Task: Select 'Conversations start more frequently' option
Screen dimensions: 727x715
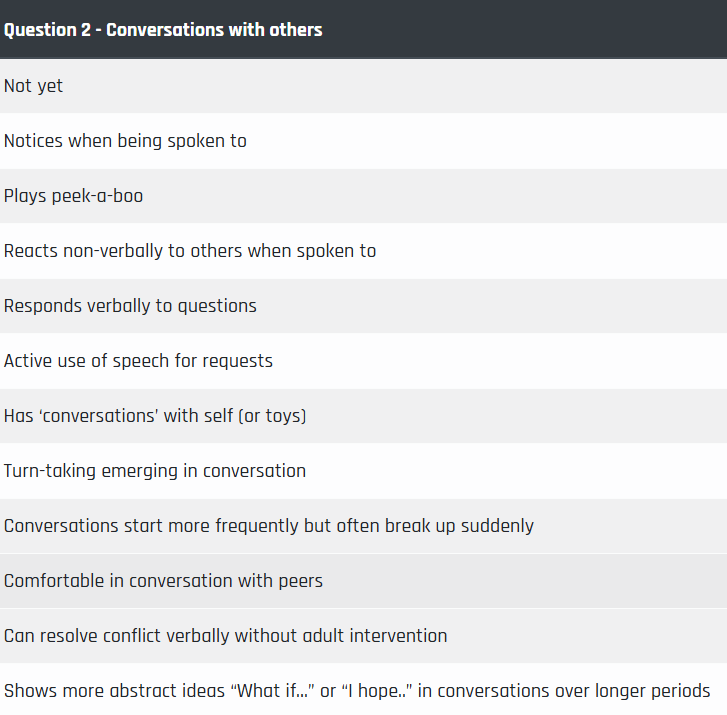Action: (x=364, y=526)
